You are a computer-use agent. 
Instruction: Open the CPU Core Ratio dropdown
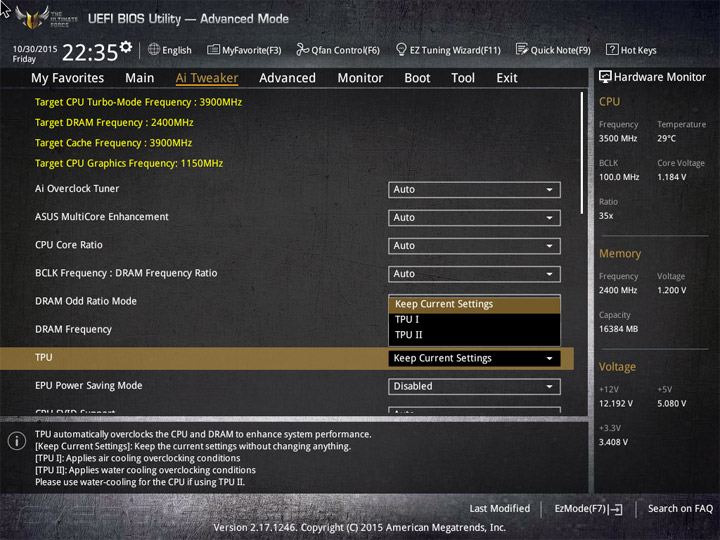[x=474, y=246]
